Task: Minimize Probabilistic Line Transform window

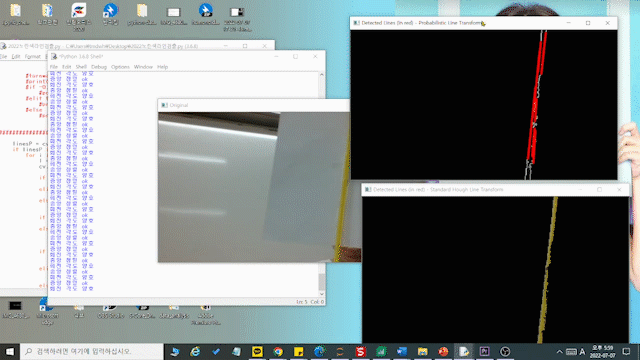Action: point(569,23)
